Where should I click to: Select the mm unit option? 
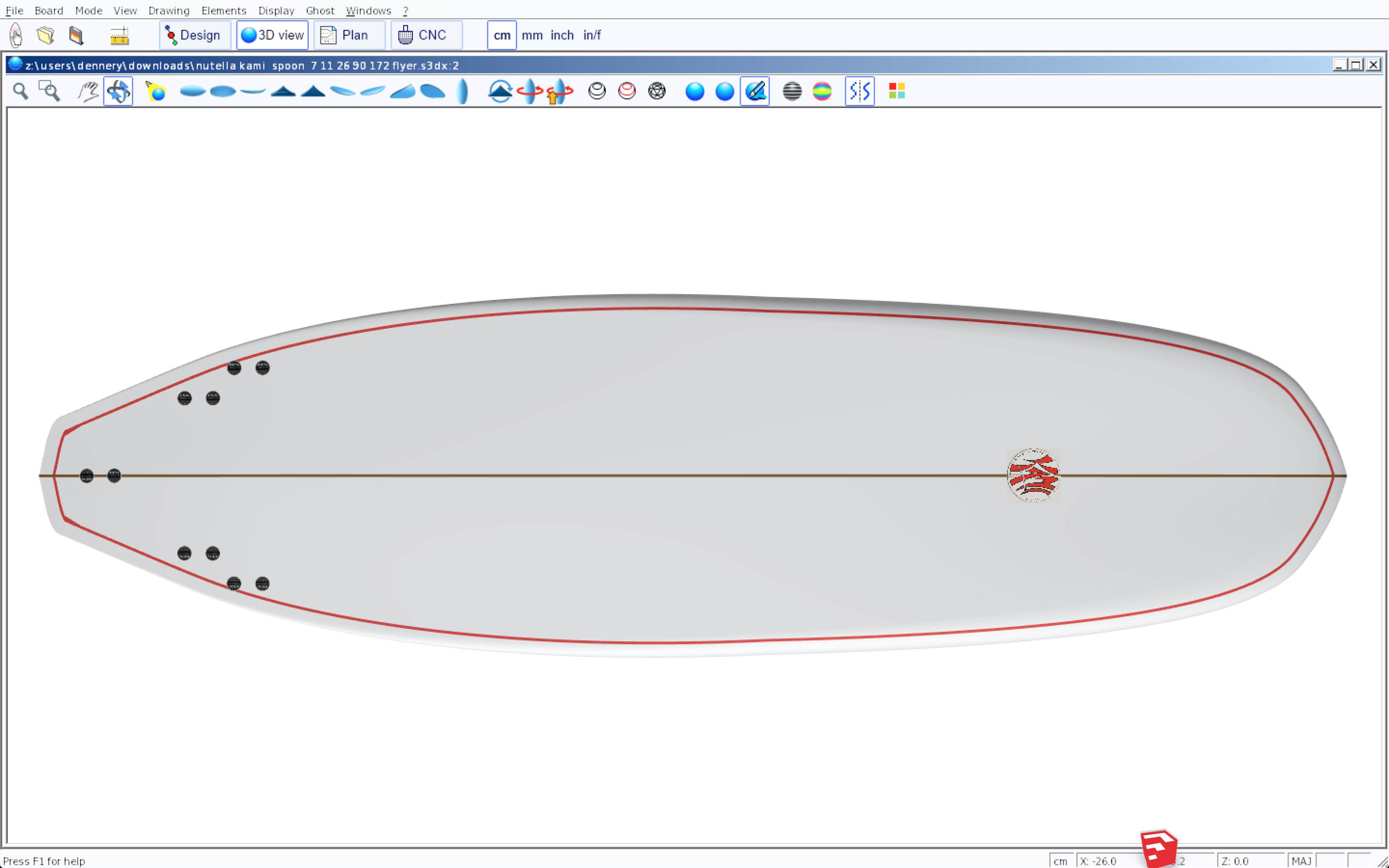531,35
